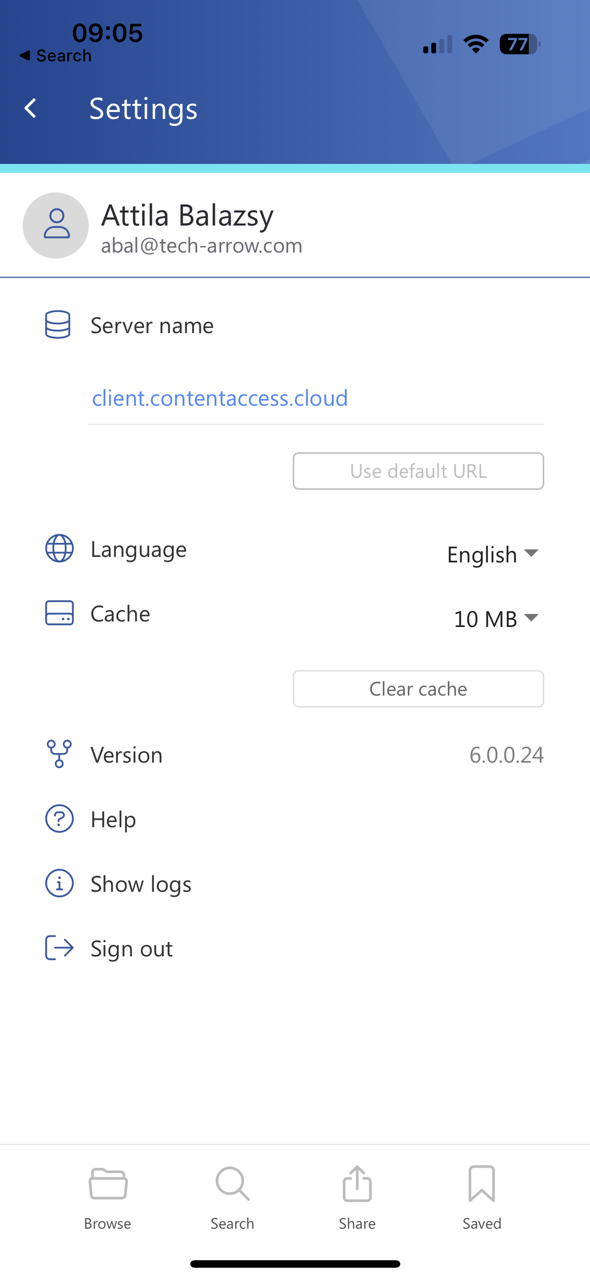
Task: Open Saved items
Action: click(481, 1195)
